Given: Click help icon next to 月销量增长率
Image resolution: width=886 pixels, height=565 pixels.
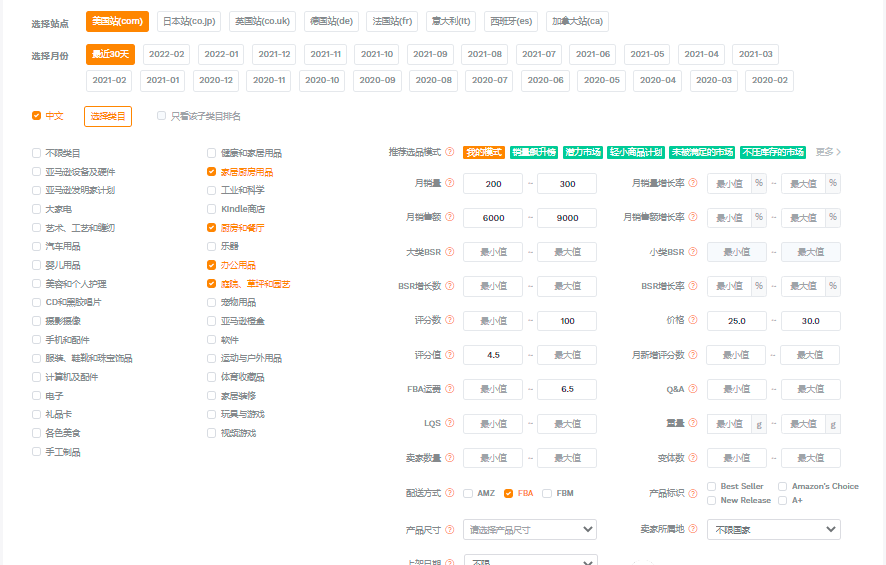Looking at the screenshot, I should (693, 183).
